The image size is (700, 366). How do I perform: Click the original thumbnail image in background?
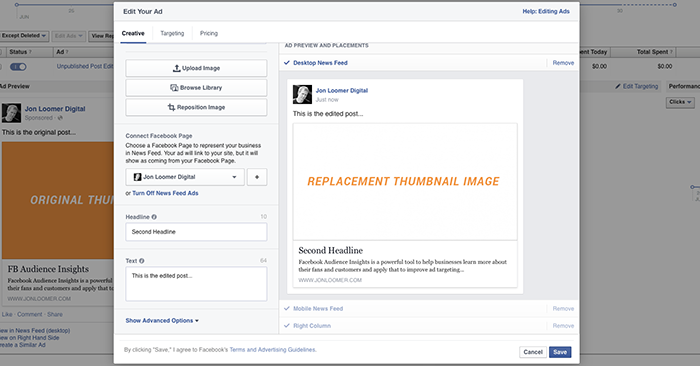coord(58,200)
